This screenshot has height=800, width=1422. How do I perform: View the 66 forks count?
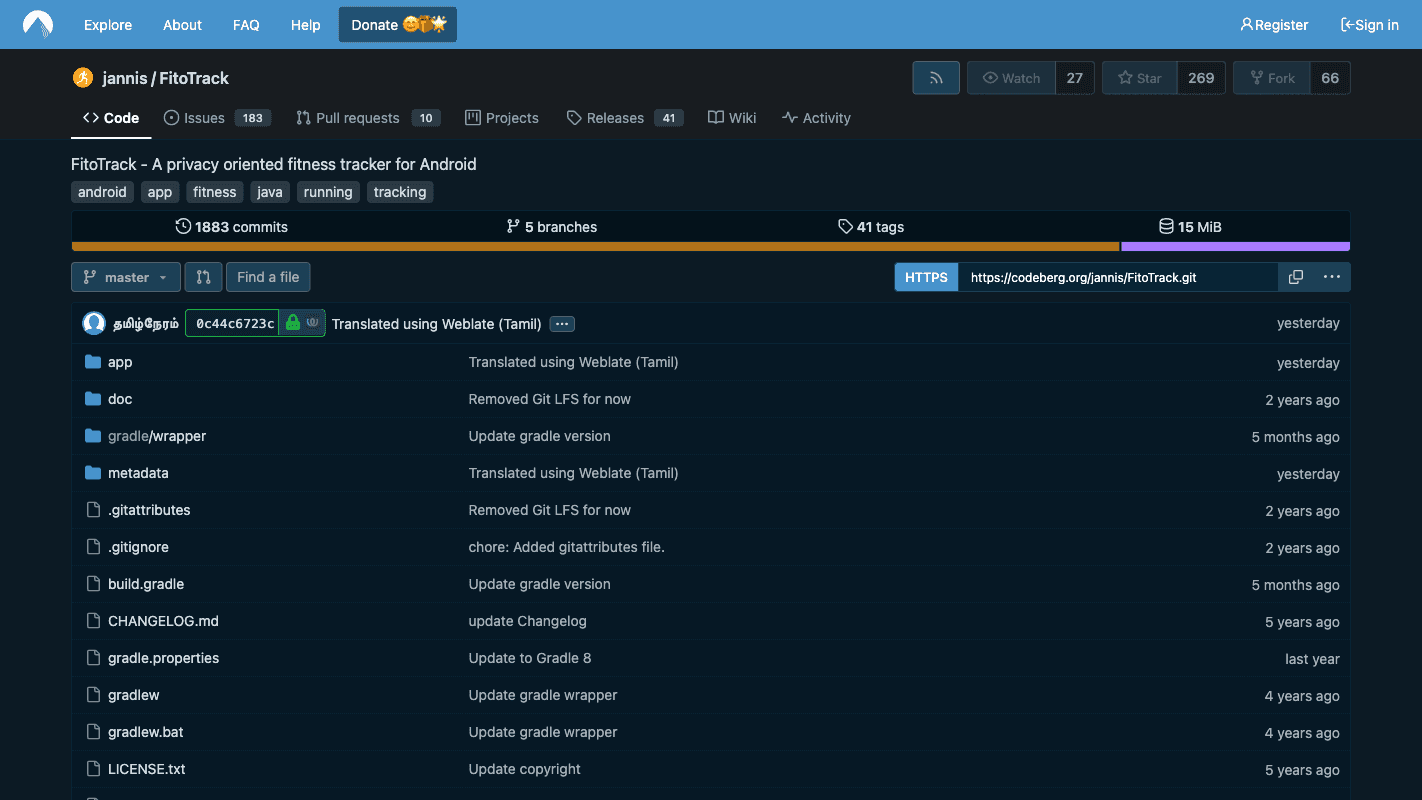coord(1330,78)
